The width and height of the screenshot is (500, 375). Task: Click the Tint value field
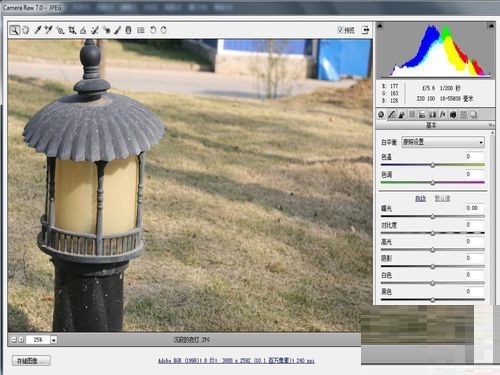pos(474,174)
